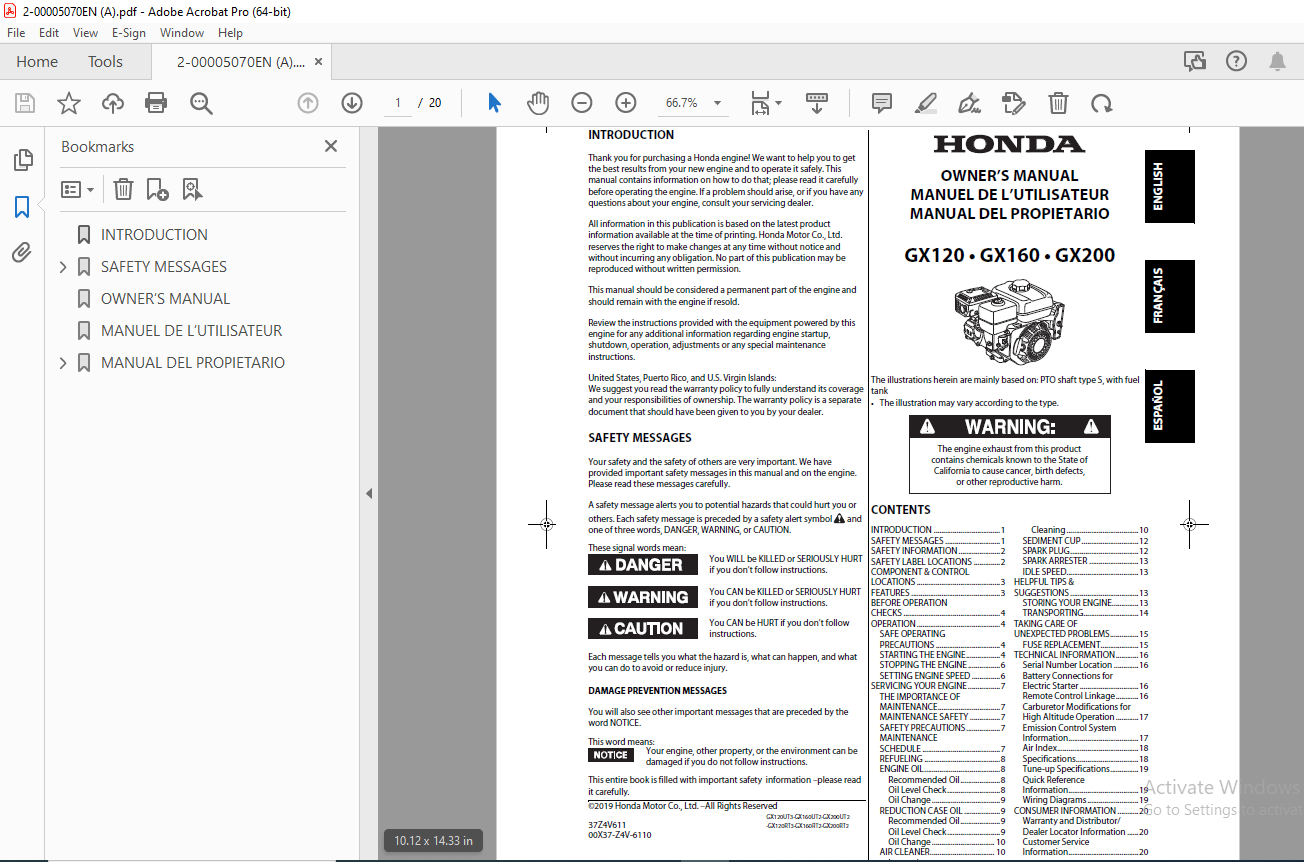Select the OWNER'S MANUAL bookmark
Viewport: 1304px width, 862px height.
pyautogui.click(x=165, y=299)
